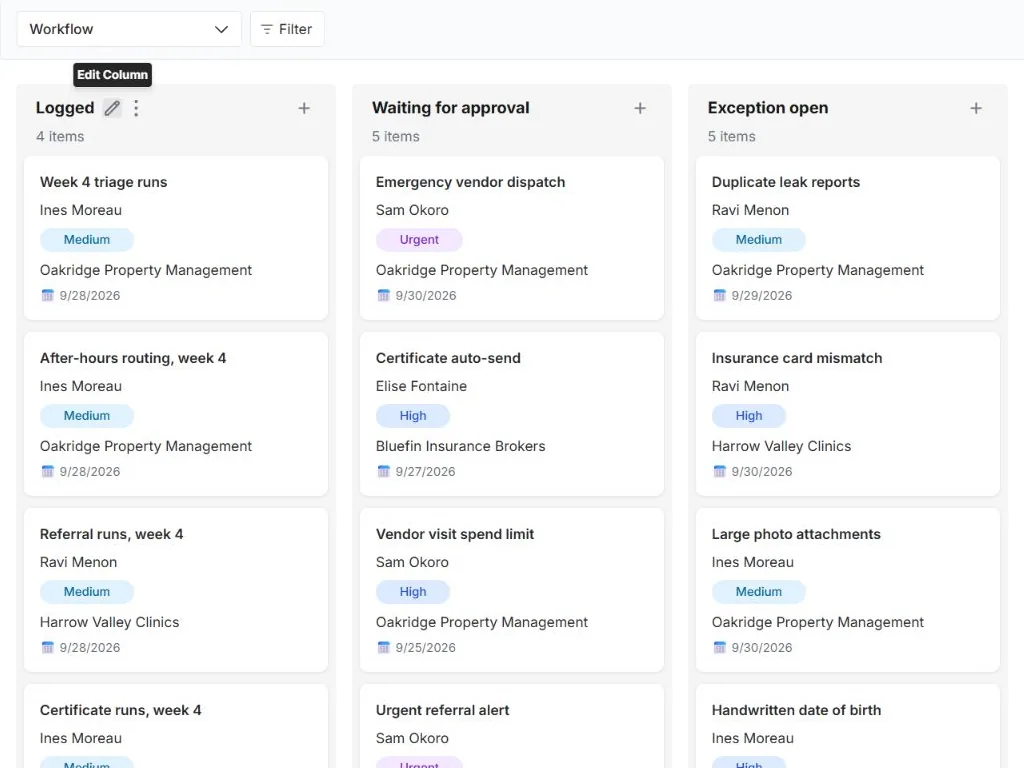This screenshot has width=1024, height=768.
Task: Click 4 items count under Logged
Action: (x=60, y=136)
